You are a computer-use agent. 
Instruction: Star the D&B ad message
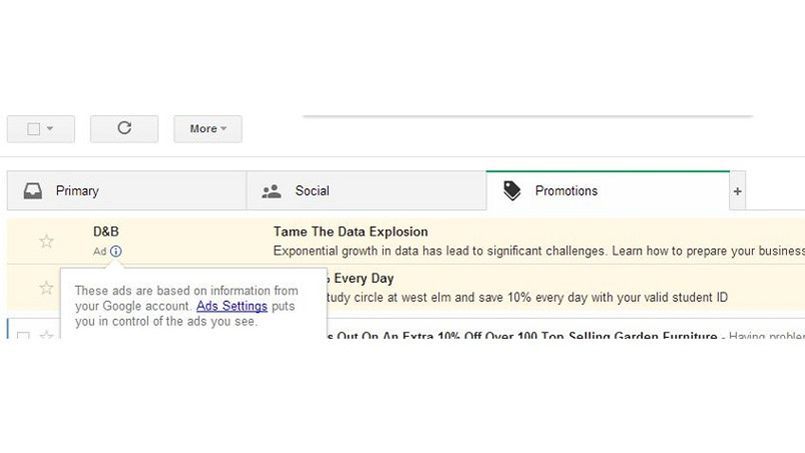(x=46, y=241)
